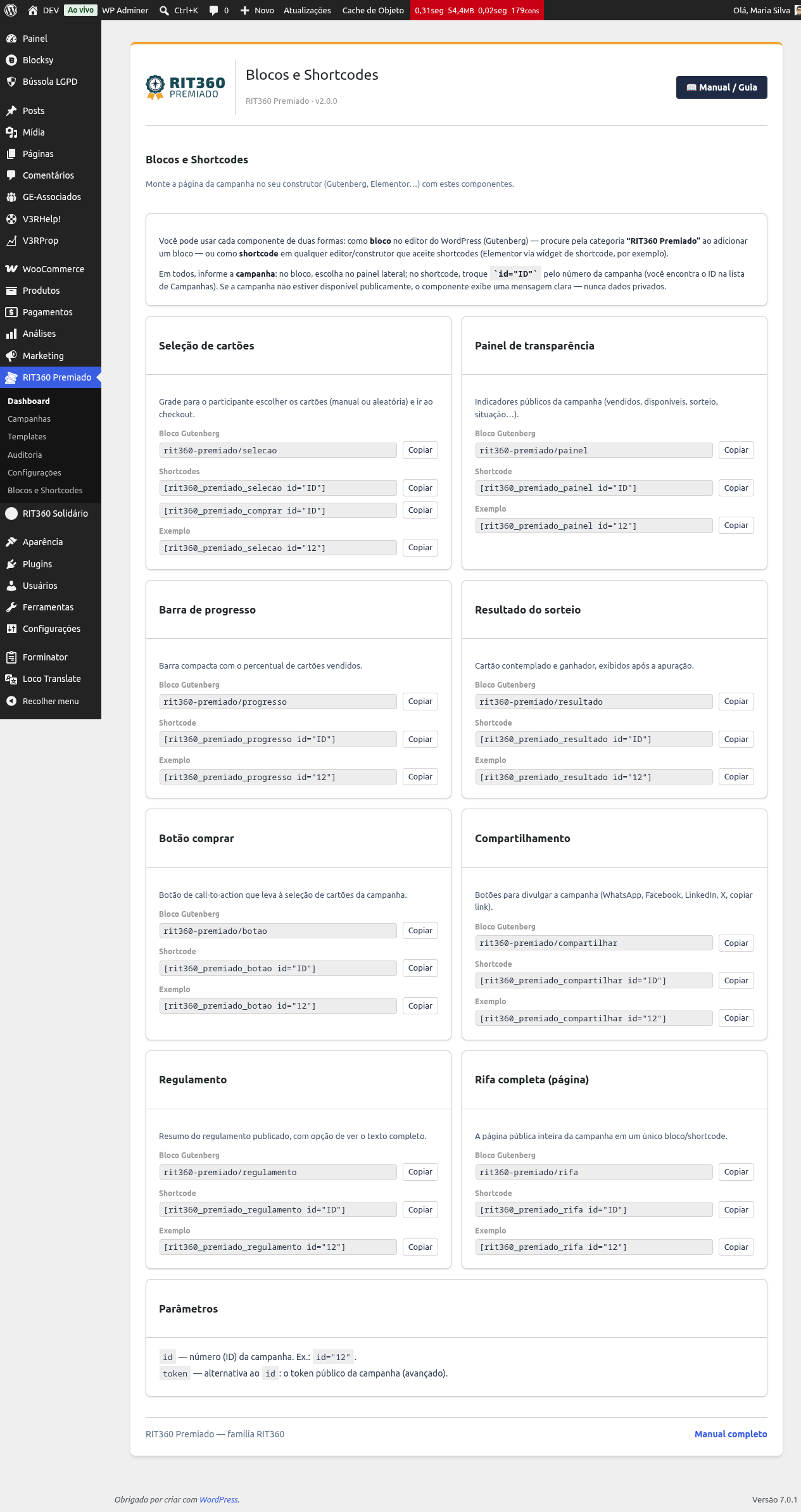Open RIT360 Solidário menu item
Screen dimensions: 801x1512
tap(51, 513)
